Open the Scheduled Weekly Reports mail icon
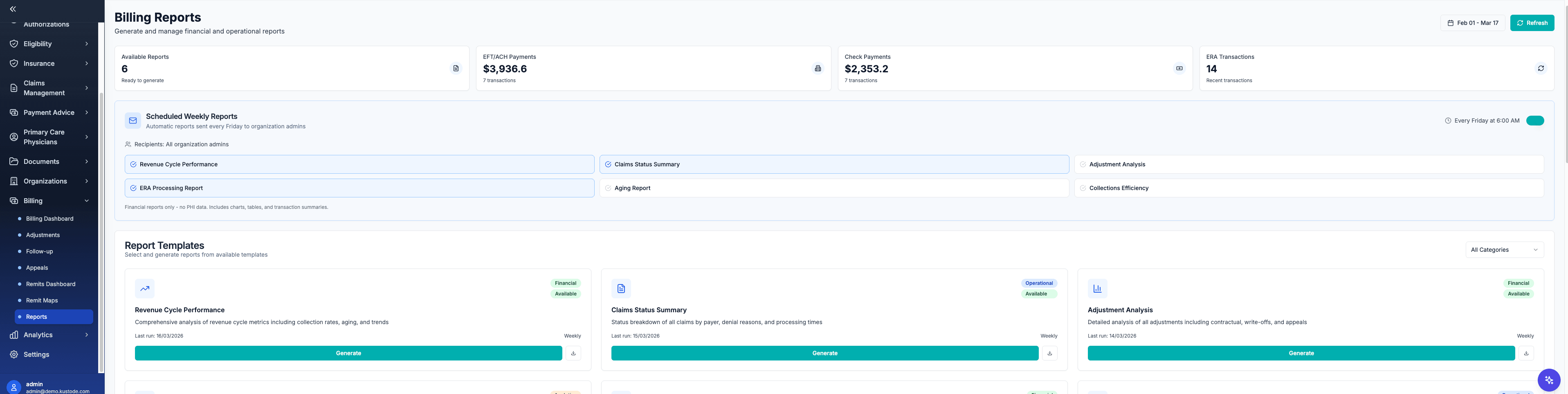This screenshot has width=1568, height=394. pyautogui.click(x=132, y=121)
